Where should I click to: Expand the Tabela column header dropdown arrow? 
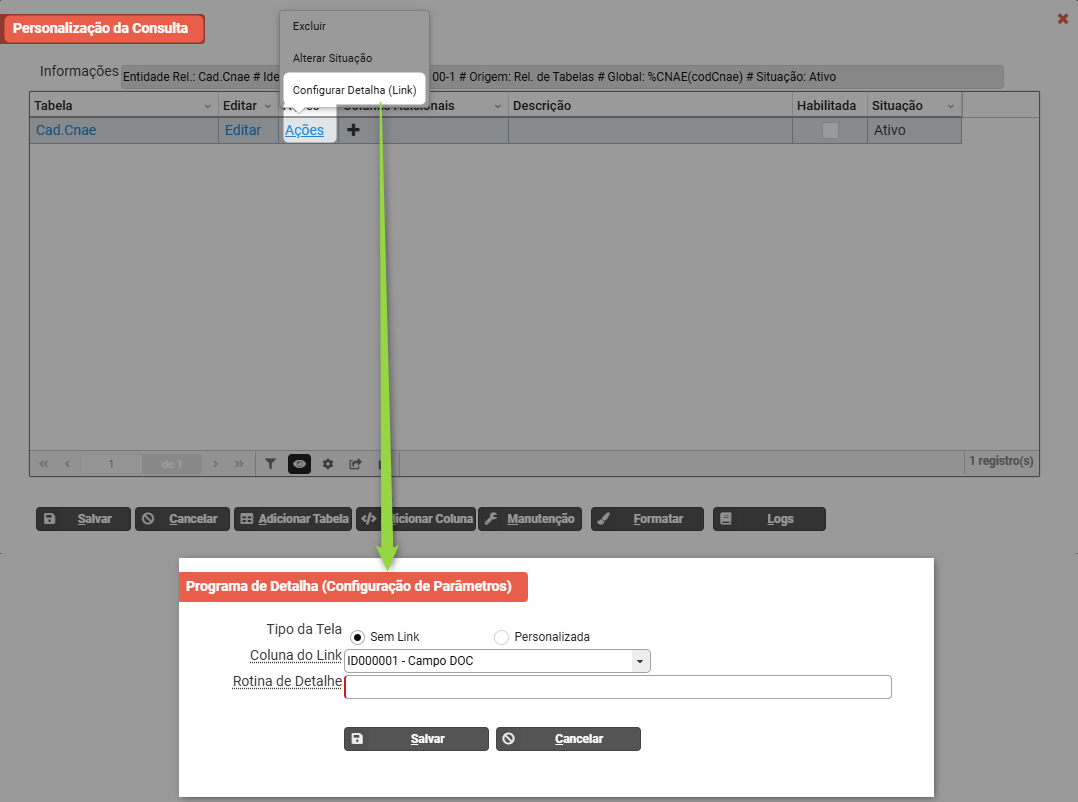pyautogui.click(x=208, y=106)
